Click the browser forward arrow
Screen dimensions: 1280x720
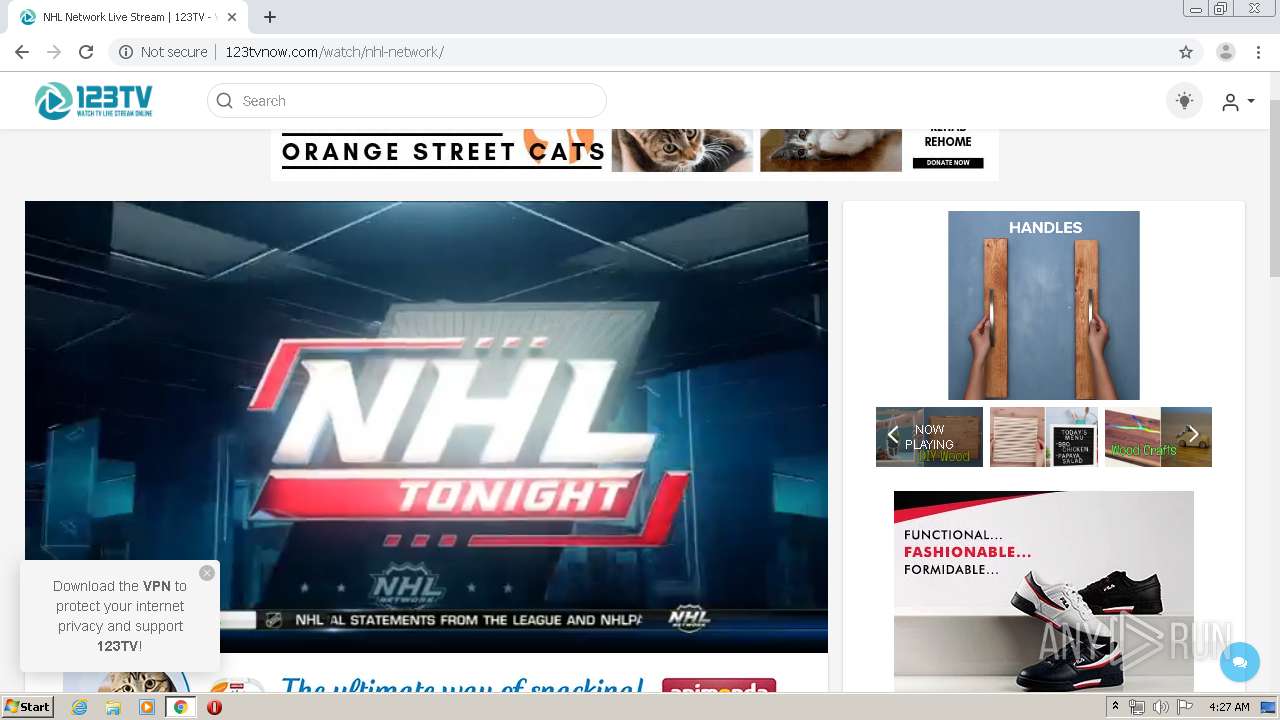pyautogui.click(x=54, y=52)
